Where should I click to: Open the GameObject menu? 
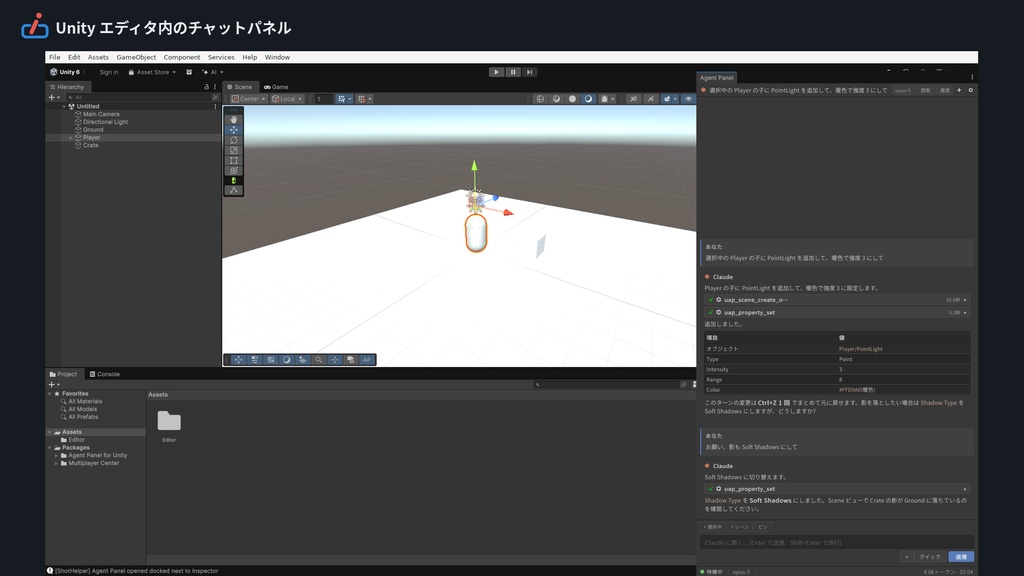pos(136,57)
